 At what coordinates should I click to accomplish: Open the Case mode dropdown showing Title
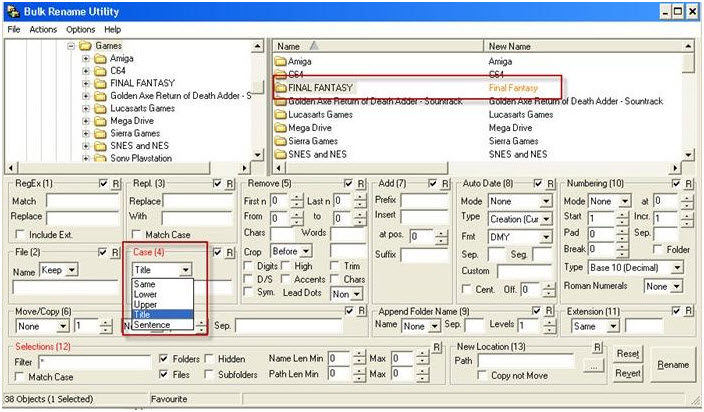pos(185,270)
